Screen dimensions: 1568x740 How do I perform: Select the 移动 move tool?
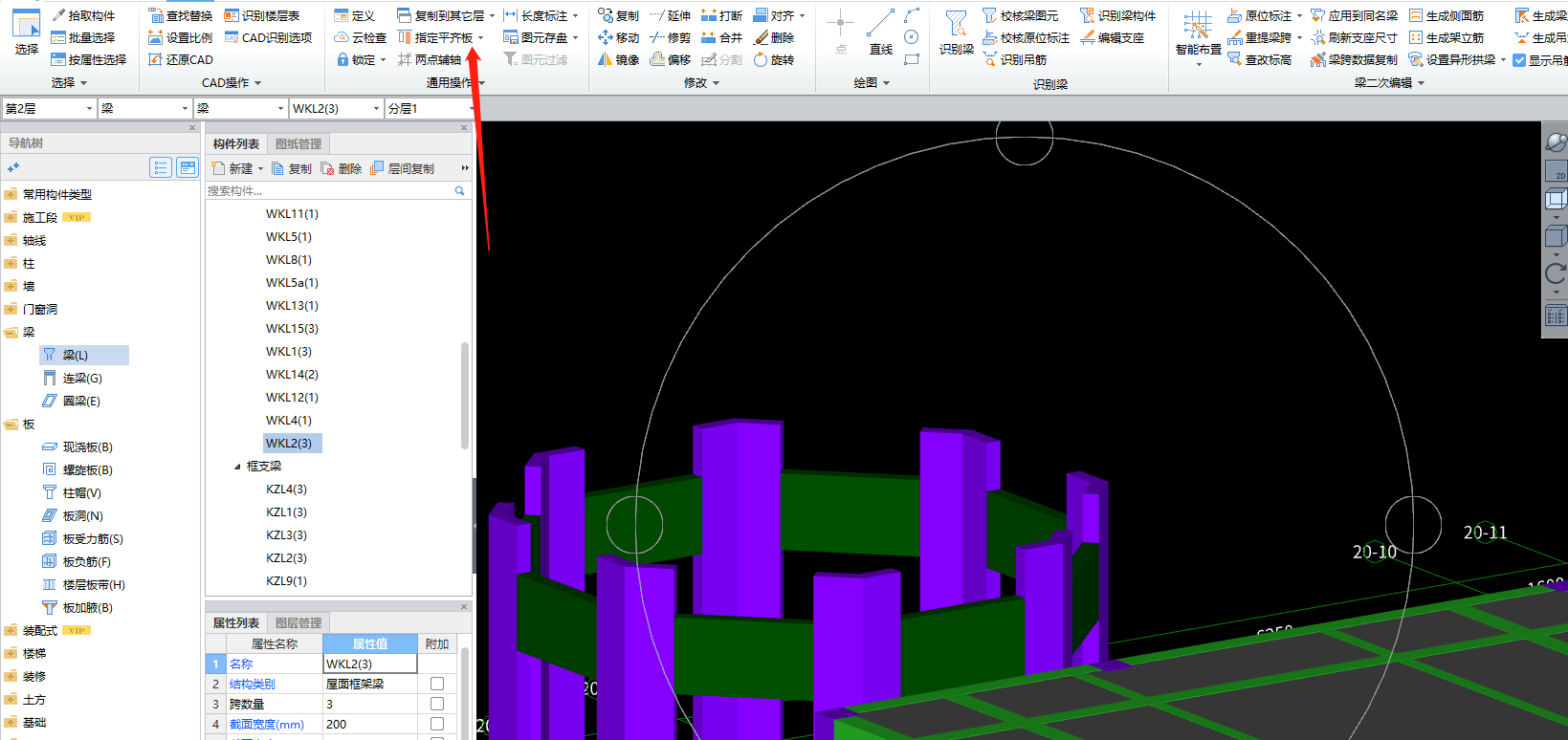(x=618, y=37)
